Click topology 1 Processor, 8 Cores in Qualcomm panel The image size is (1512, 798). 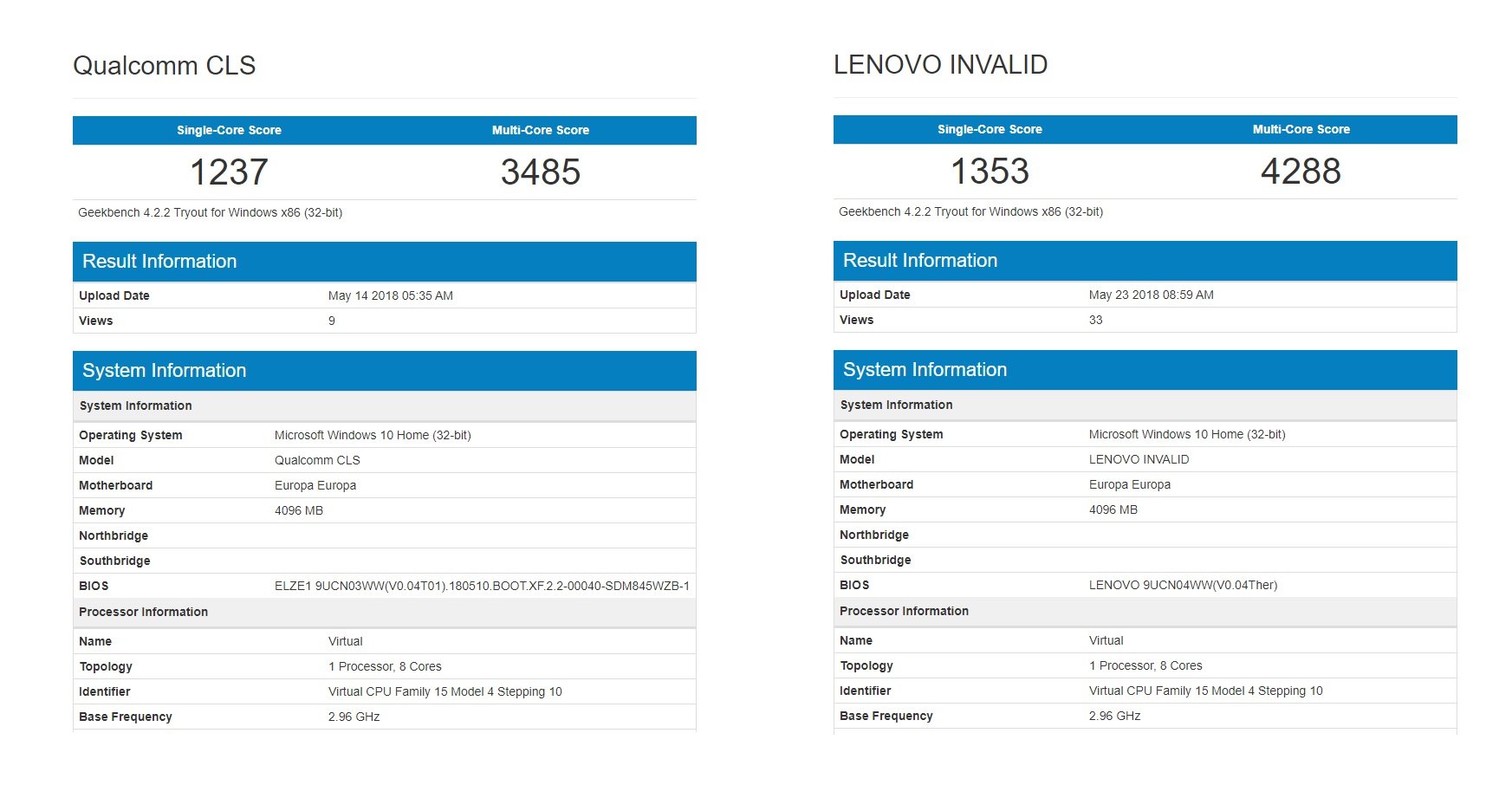pos(385,666)
